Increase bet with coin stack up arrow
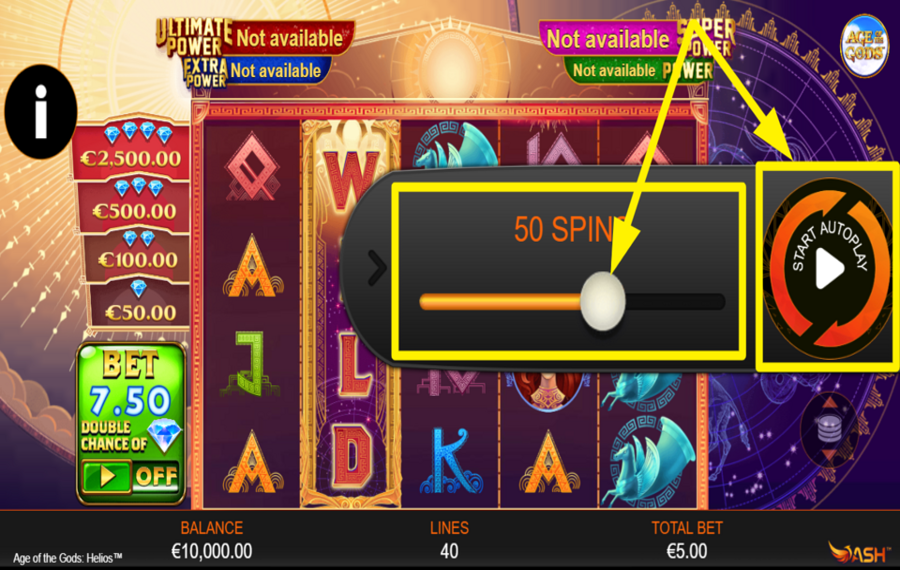Screen dimensions: 900x570 pos(830,404)
